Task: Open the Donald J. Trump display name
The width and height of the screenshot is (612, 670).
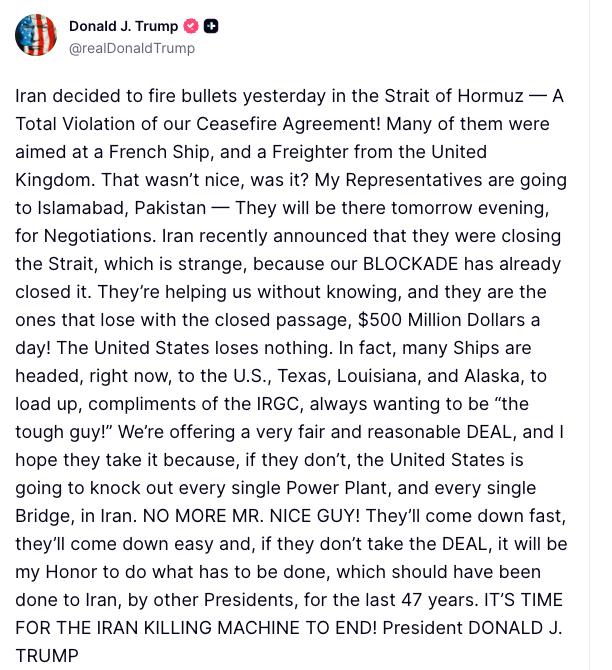Action: 123,26
